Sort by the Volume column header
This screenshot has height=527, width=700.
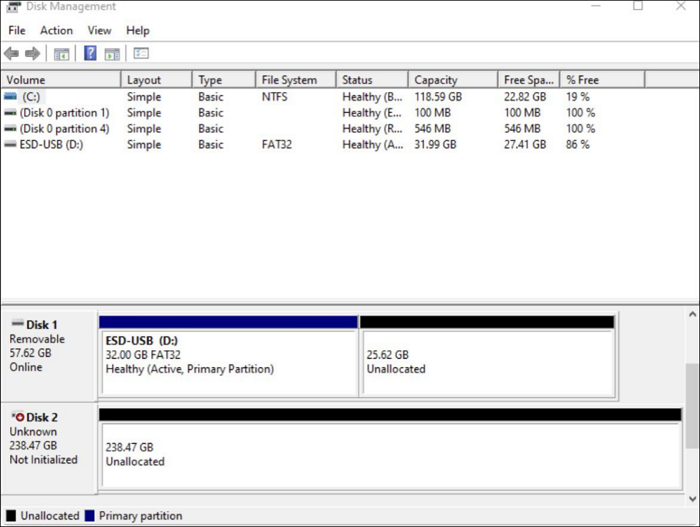[60, 80]
